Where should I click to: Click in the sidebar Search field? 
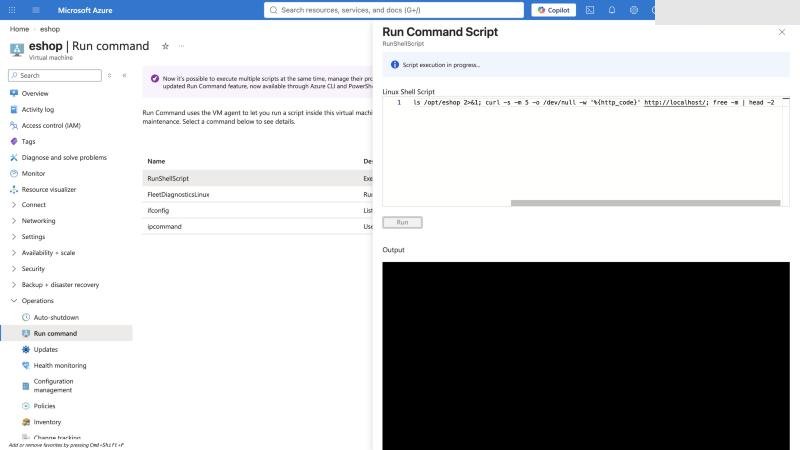55,76
